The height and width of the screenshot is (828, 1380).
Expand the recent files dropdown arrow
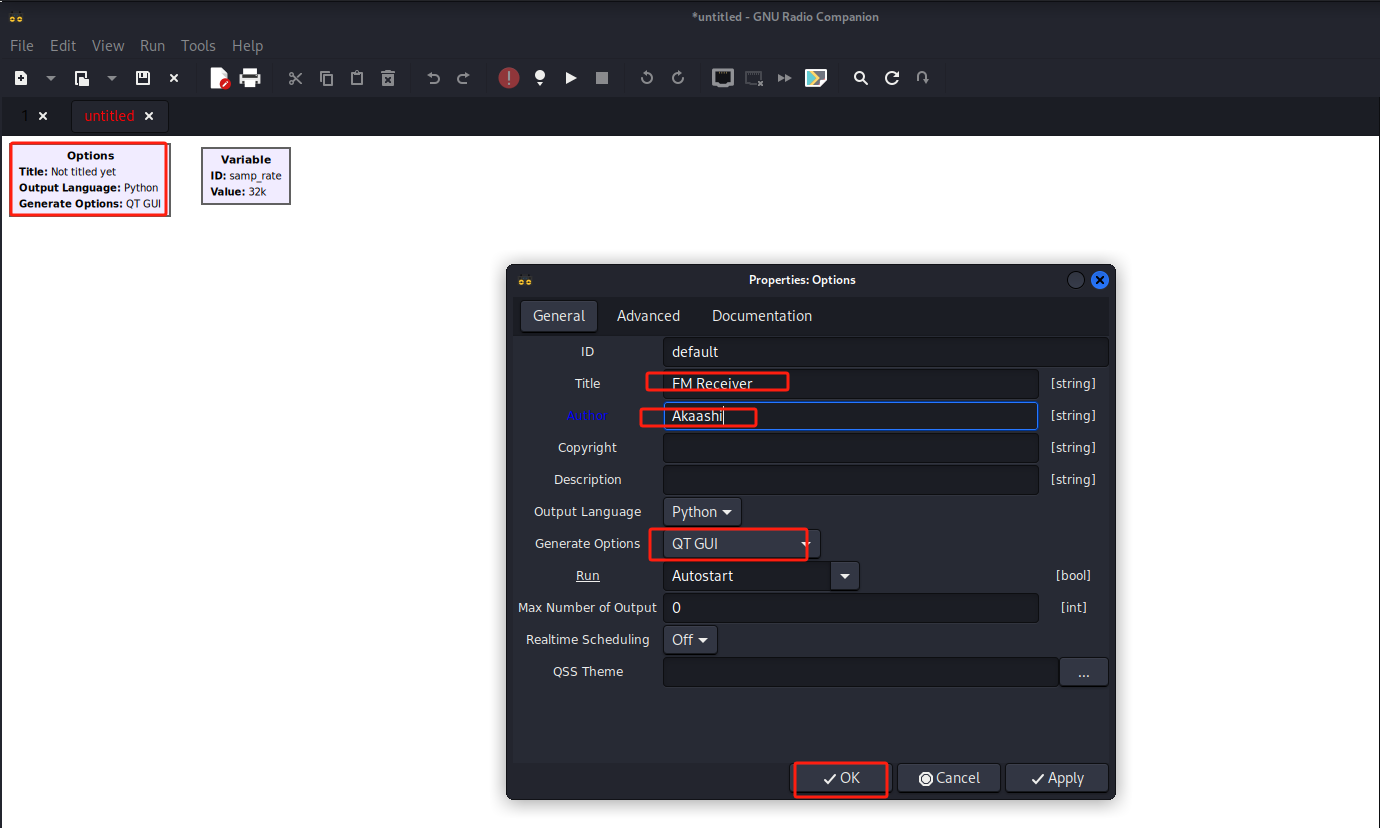point(112,78)
